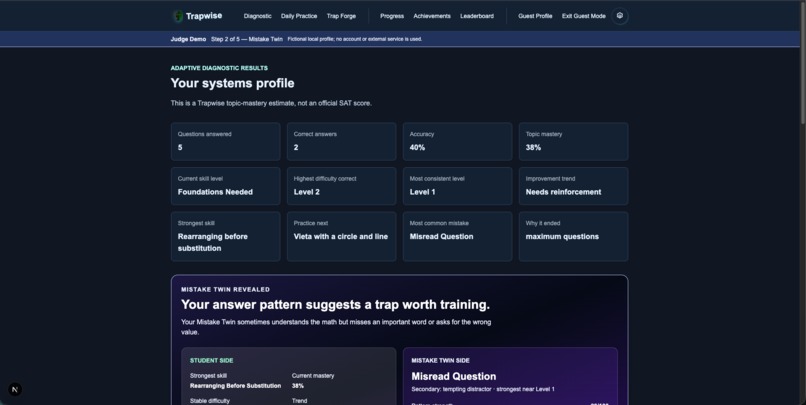The image size is (806, 405).
Task: Click the 'ADAPTIVE DIAGNOSTIC RESULTS' label
Action: [x=219, y=68]
